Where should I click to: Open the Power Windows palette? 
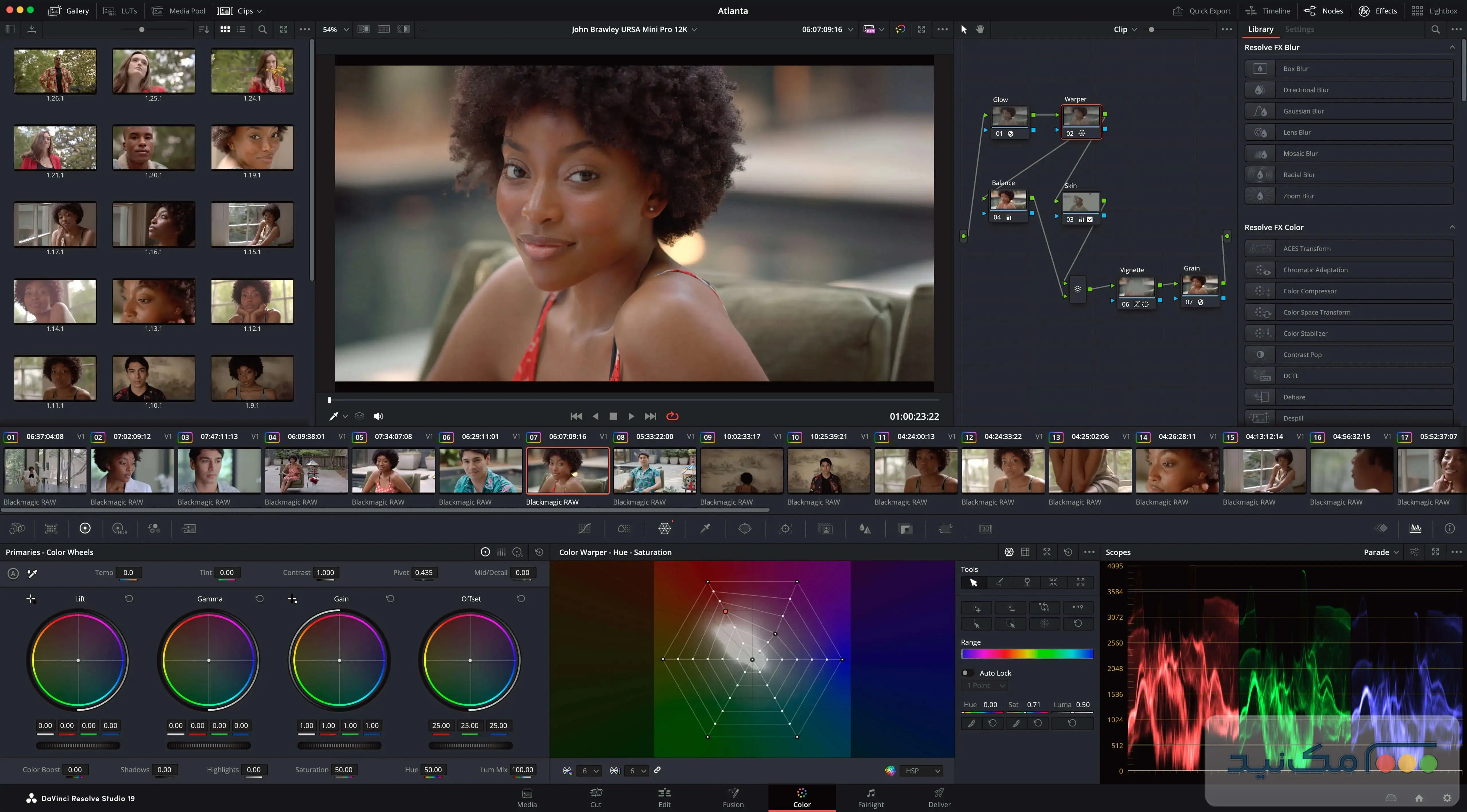click(746, 528)
